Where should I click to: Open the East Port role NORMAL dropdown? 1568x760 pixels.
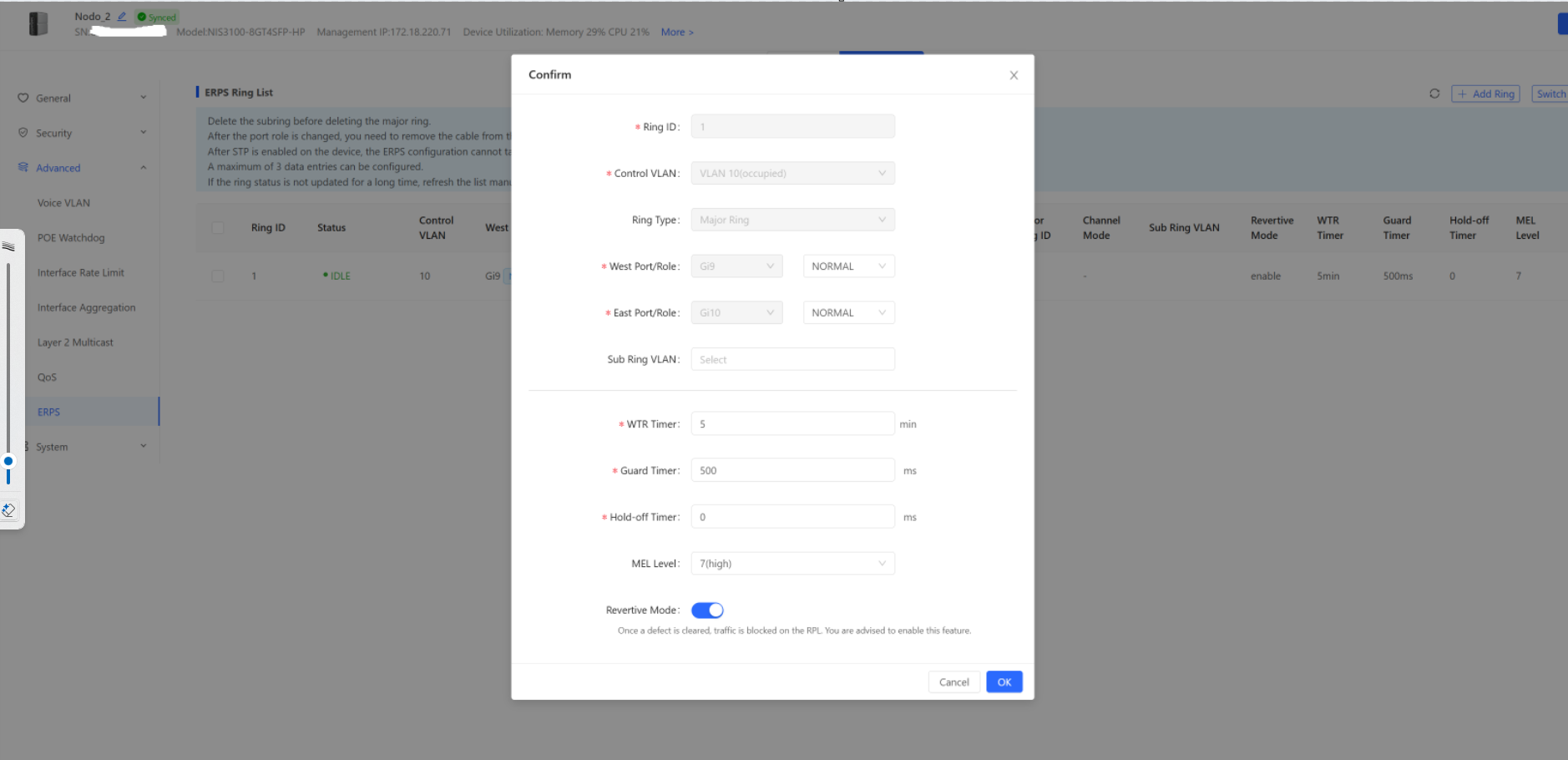coord(848,312)
